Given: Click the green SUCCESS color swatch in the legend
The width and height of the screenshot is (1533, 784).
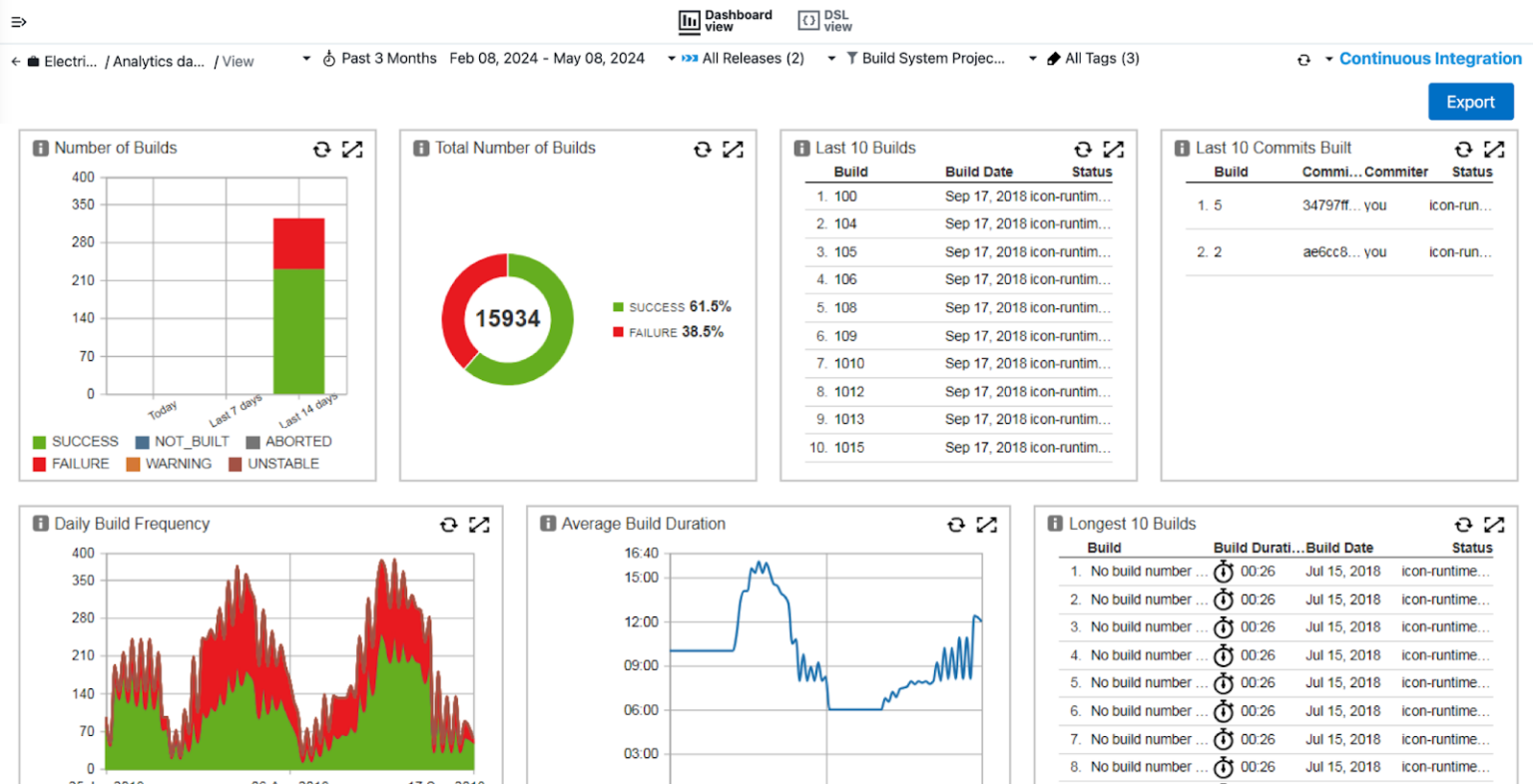Looking at the screenshot, I should (40, 440).
